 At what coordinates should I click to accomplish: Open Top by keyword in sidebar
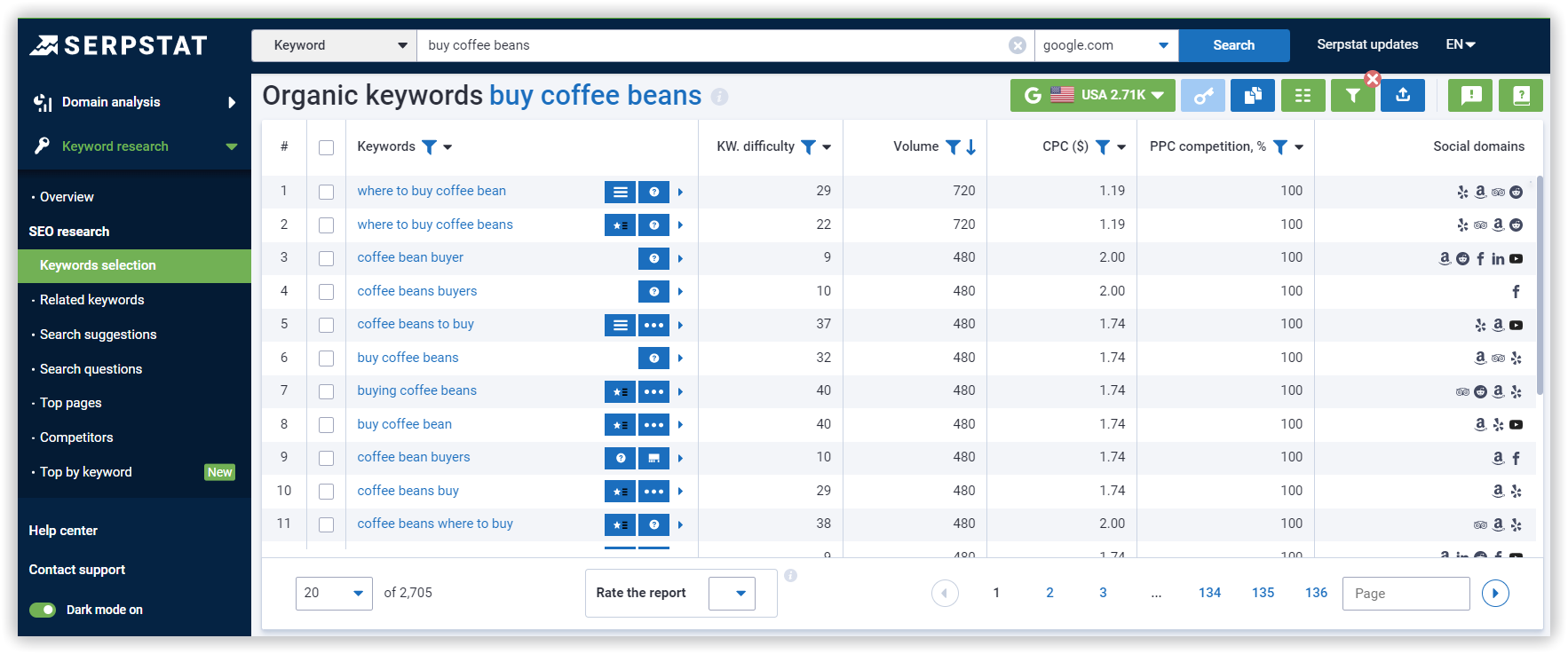tap(85, 472)
